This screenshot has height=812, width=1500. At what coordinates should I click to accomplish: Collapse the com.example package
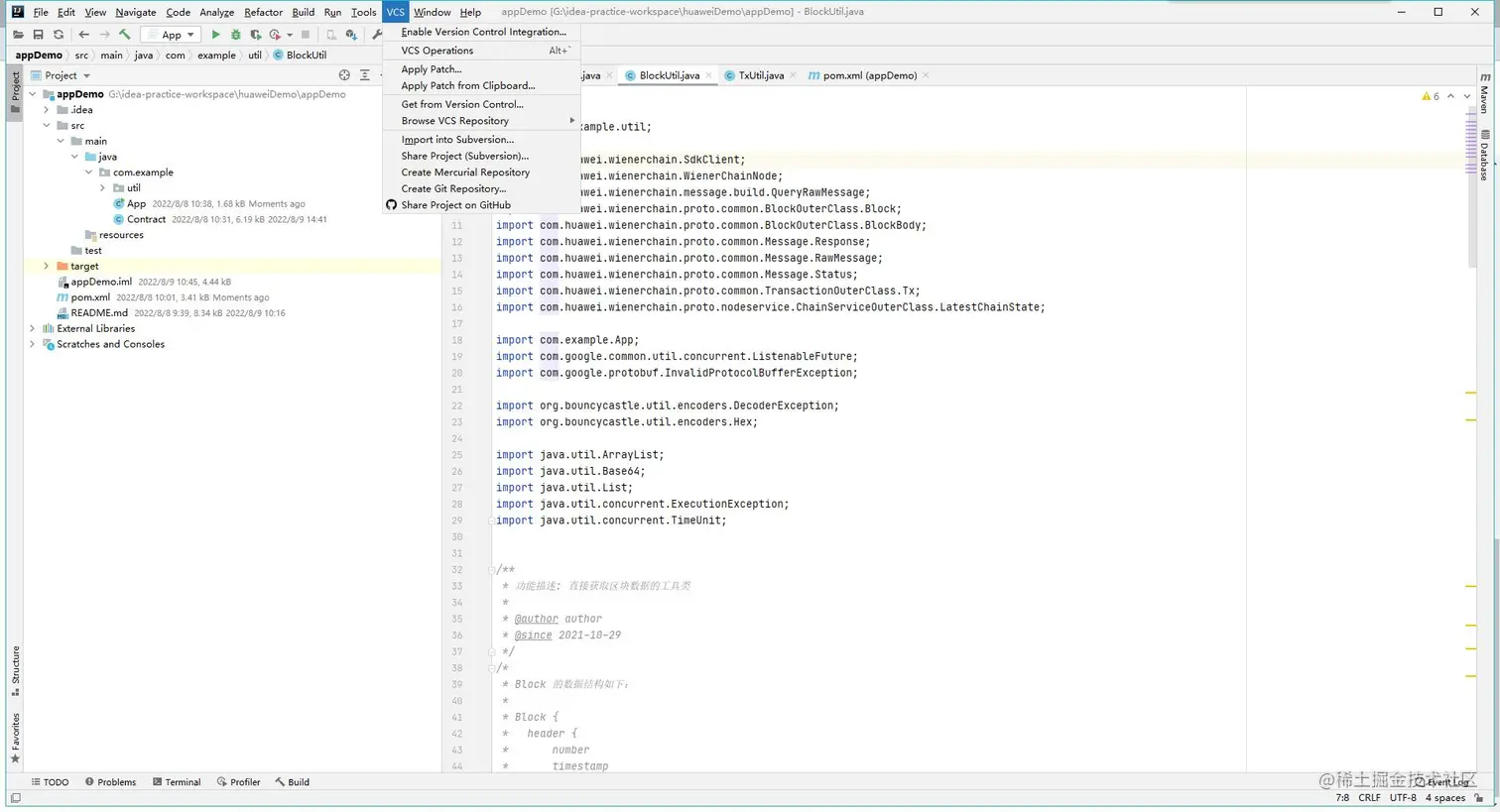point(88,173)
